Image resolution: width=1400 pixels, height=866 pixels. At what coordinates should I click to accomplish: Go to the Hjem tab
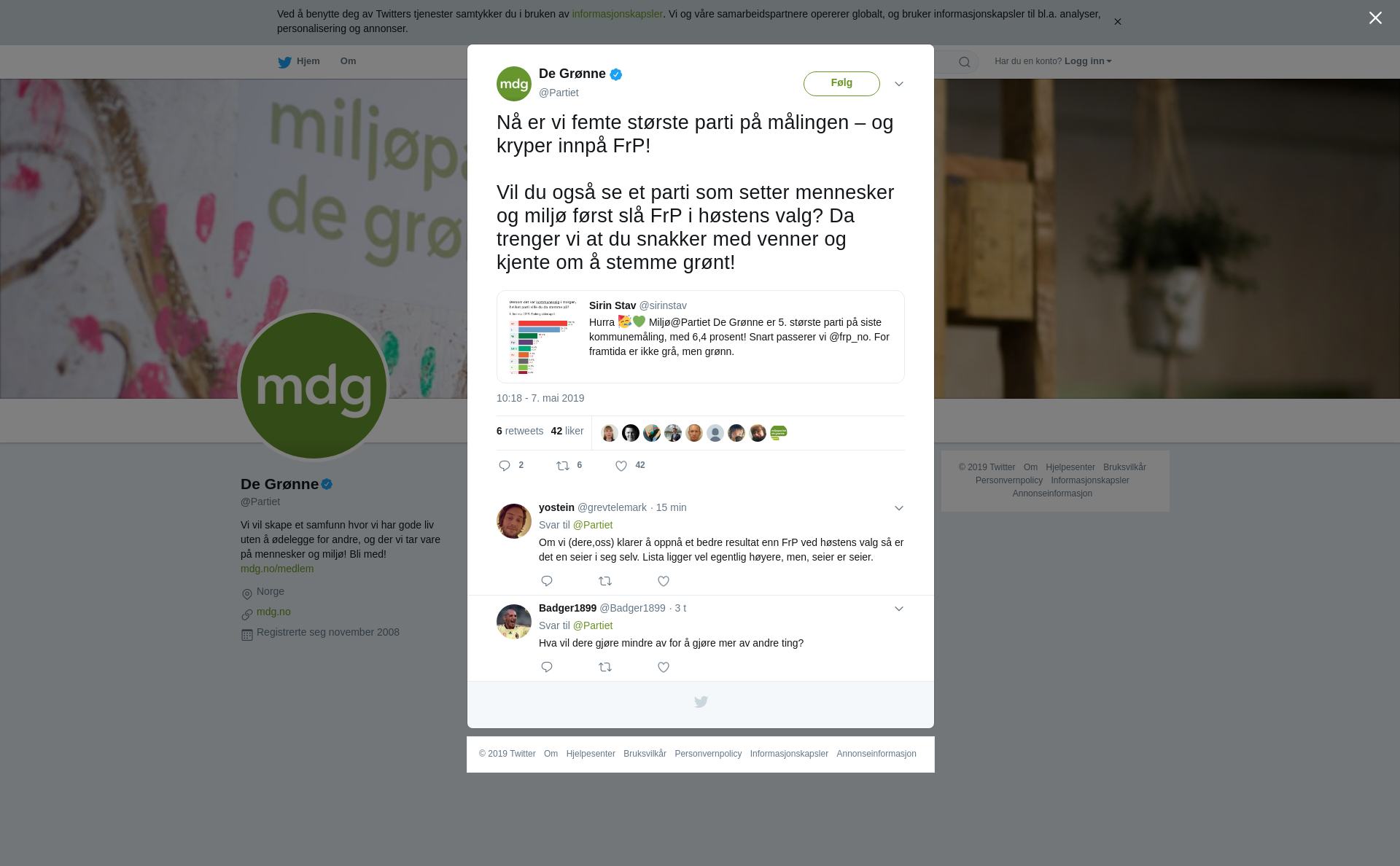[299, 62]
